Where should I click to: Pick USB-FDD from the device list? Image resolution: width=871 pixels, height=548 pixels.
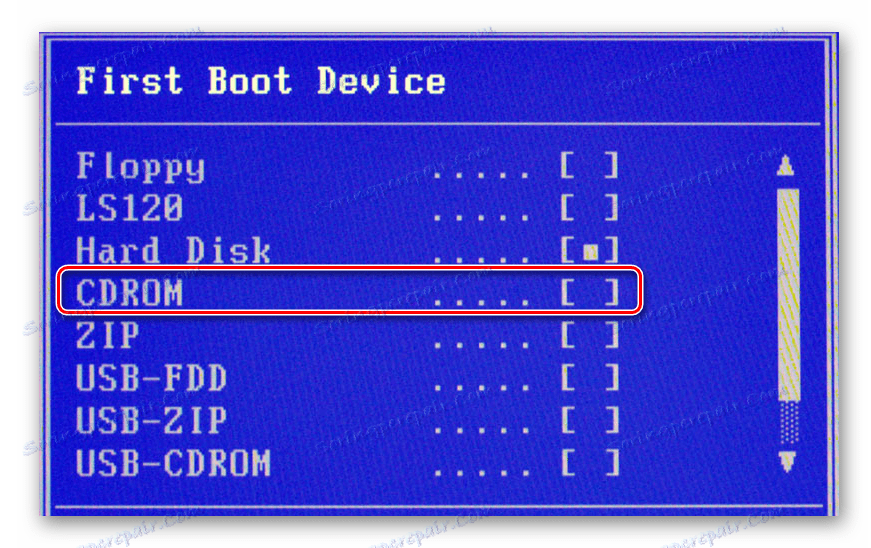pos(151,378)
